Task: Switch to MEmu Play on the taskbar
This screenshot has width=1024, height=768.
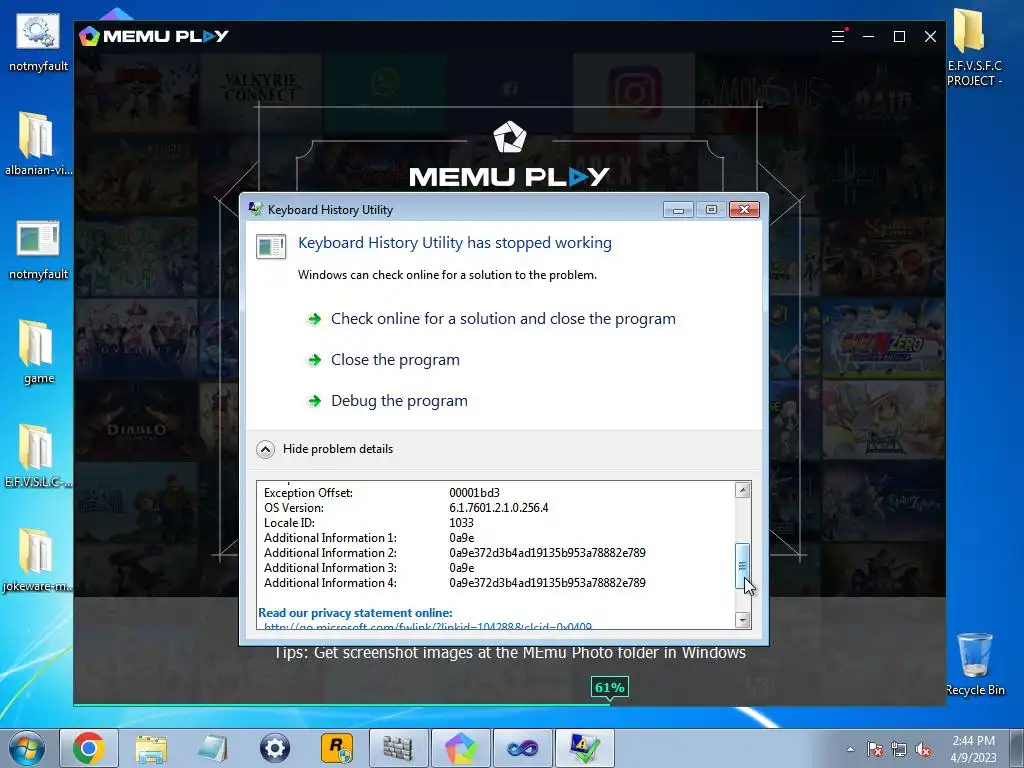Action: [x=460, y=748]
